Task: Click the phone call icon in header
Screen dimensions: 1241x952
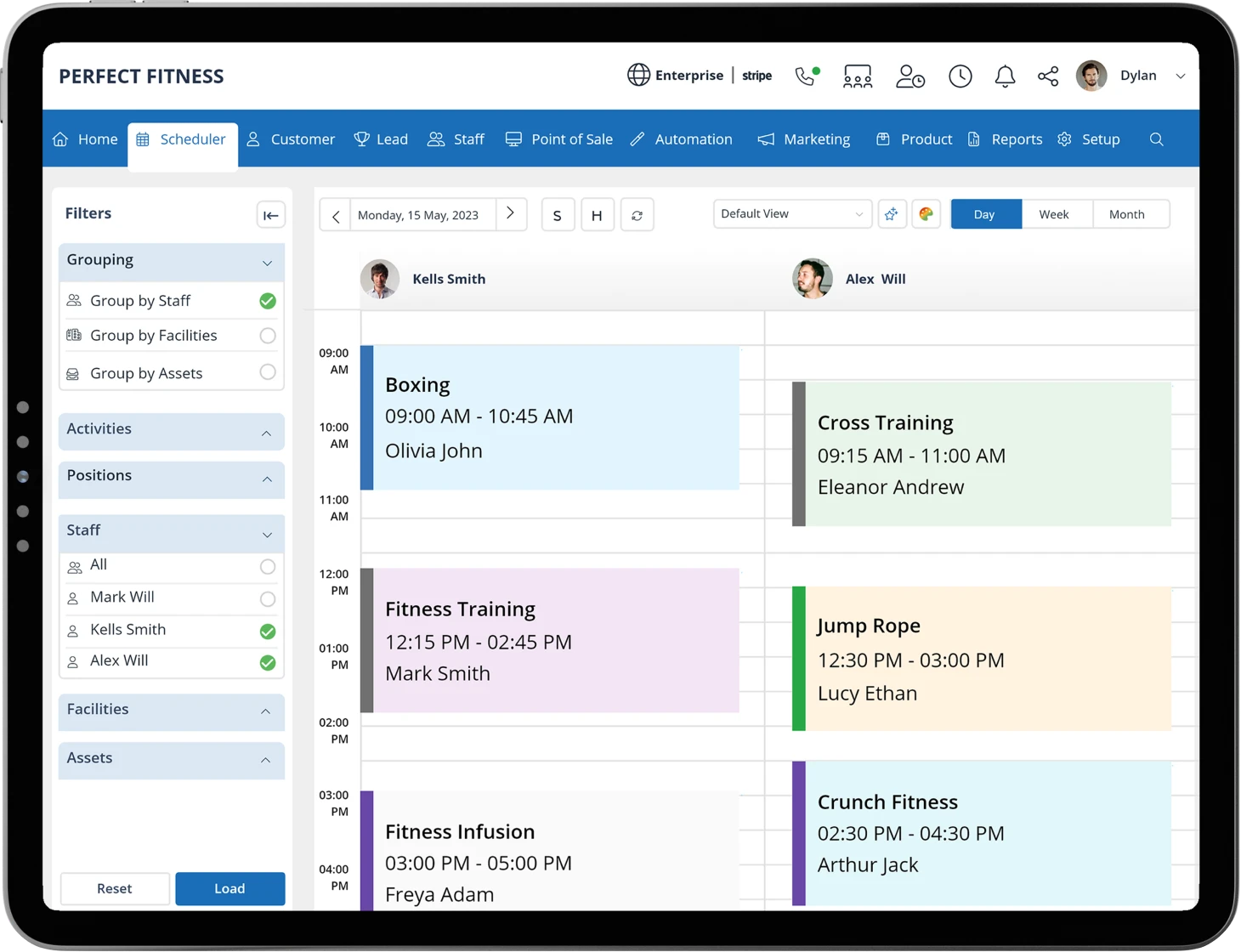Action: (807, 76)
